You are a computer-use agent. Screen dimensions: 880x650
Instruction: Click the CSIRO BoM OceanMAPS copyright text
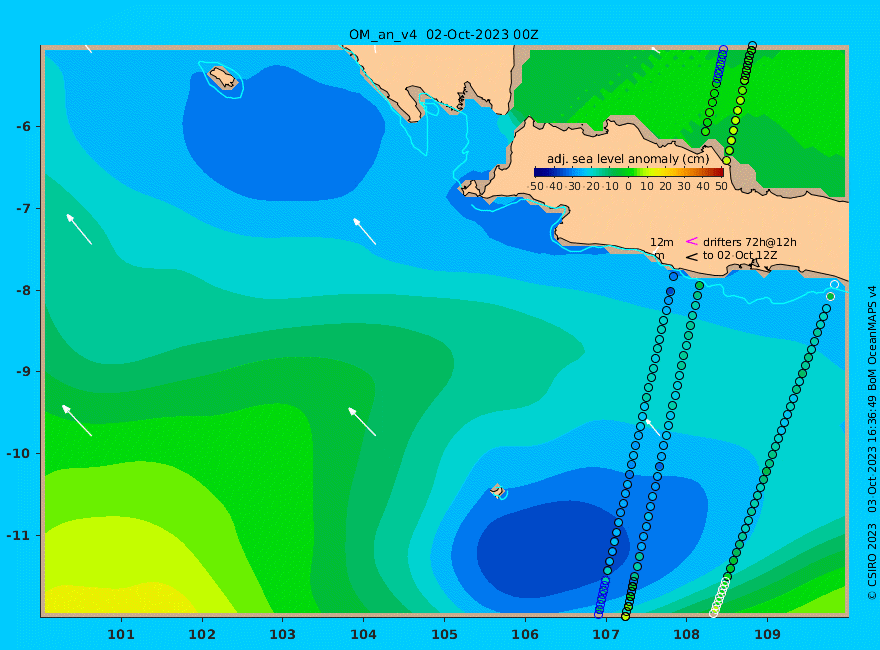tap(872, 443)
